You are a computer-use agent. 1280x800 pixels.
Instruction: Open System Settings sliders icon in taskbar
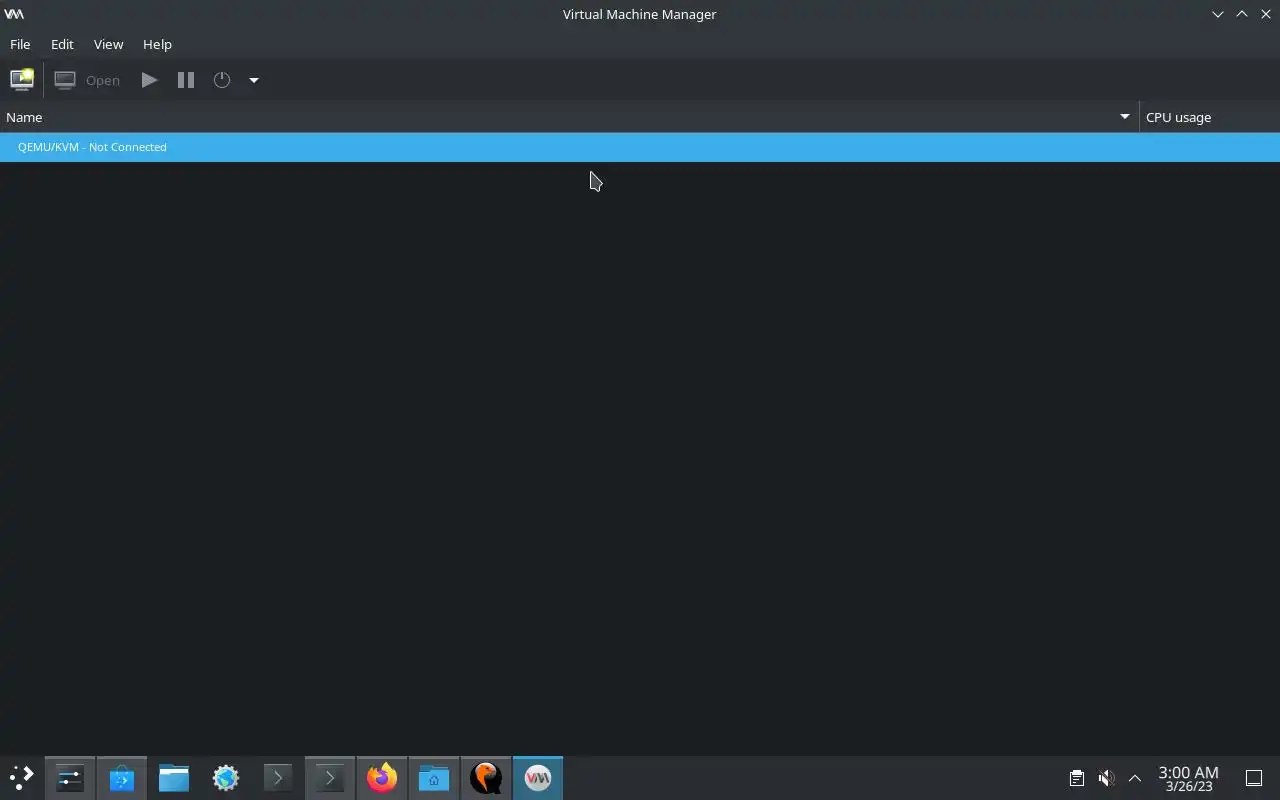(70, 778)
